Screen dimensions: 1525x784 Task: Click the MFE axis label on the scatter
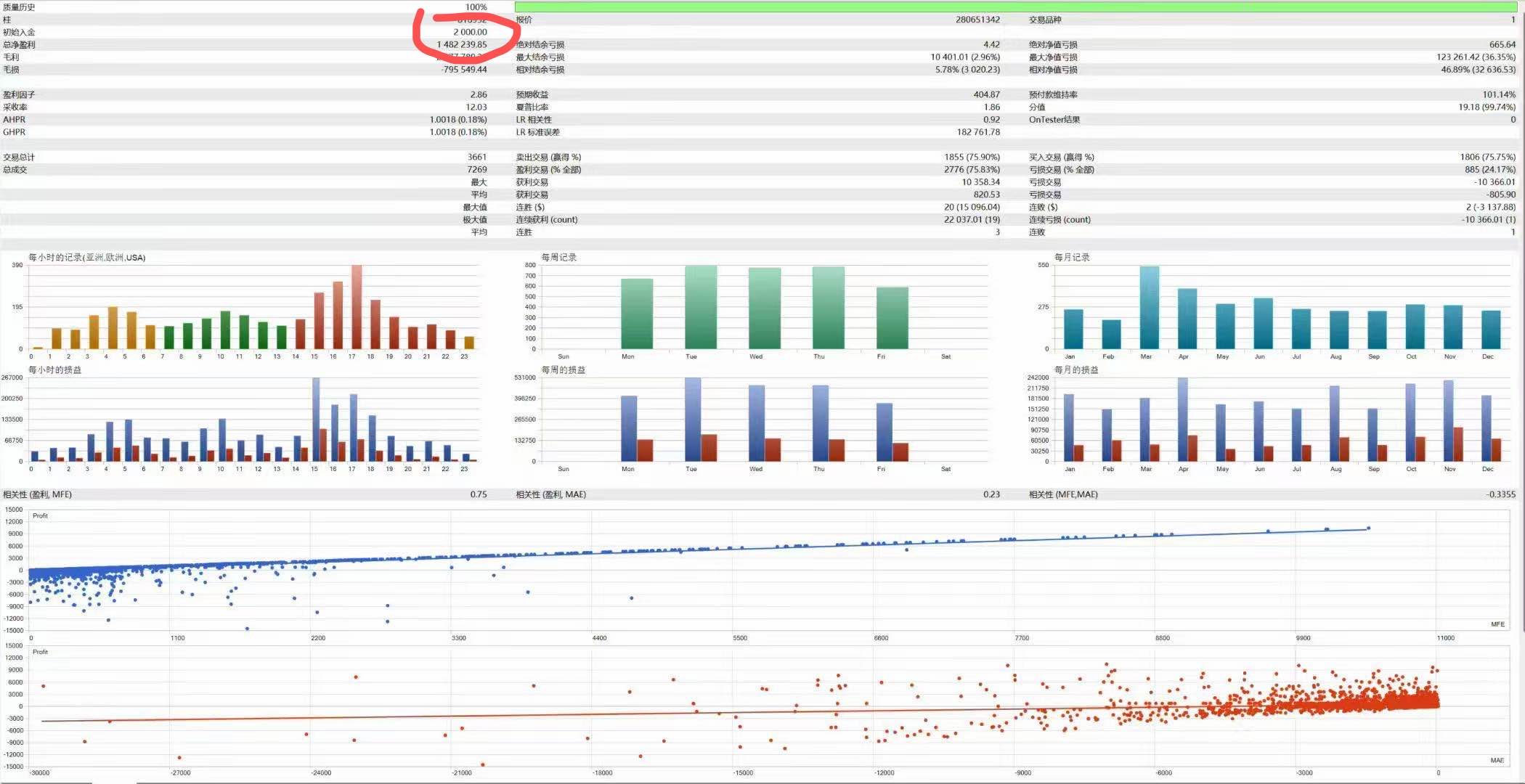coord(1497,624)
